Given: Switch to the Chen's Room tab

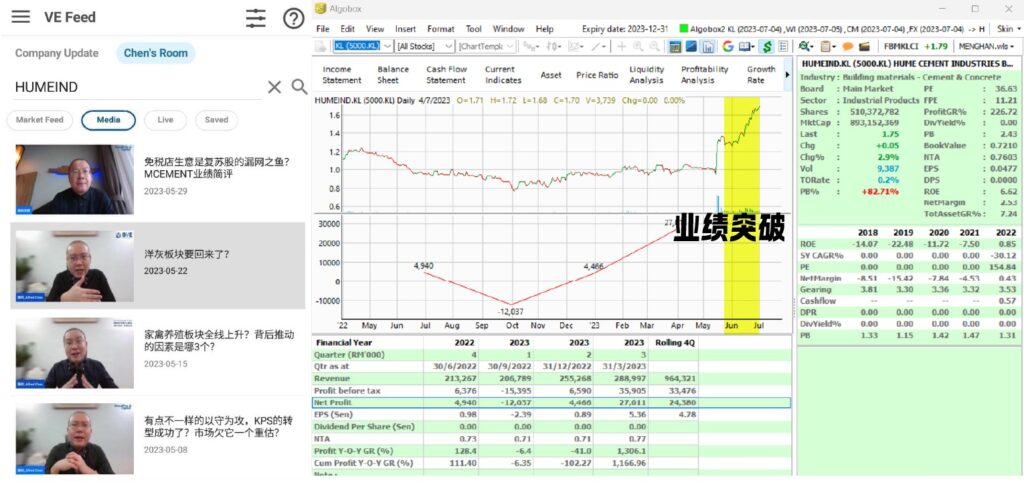Looking at the screenshot, I should pos(155,53).
